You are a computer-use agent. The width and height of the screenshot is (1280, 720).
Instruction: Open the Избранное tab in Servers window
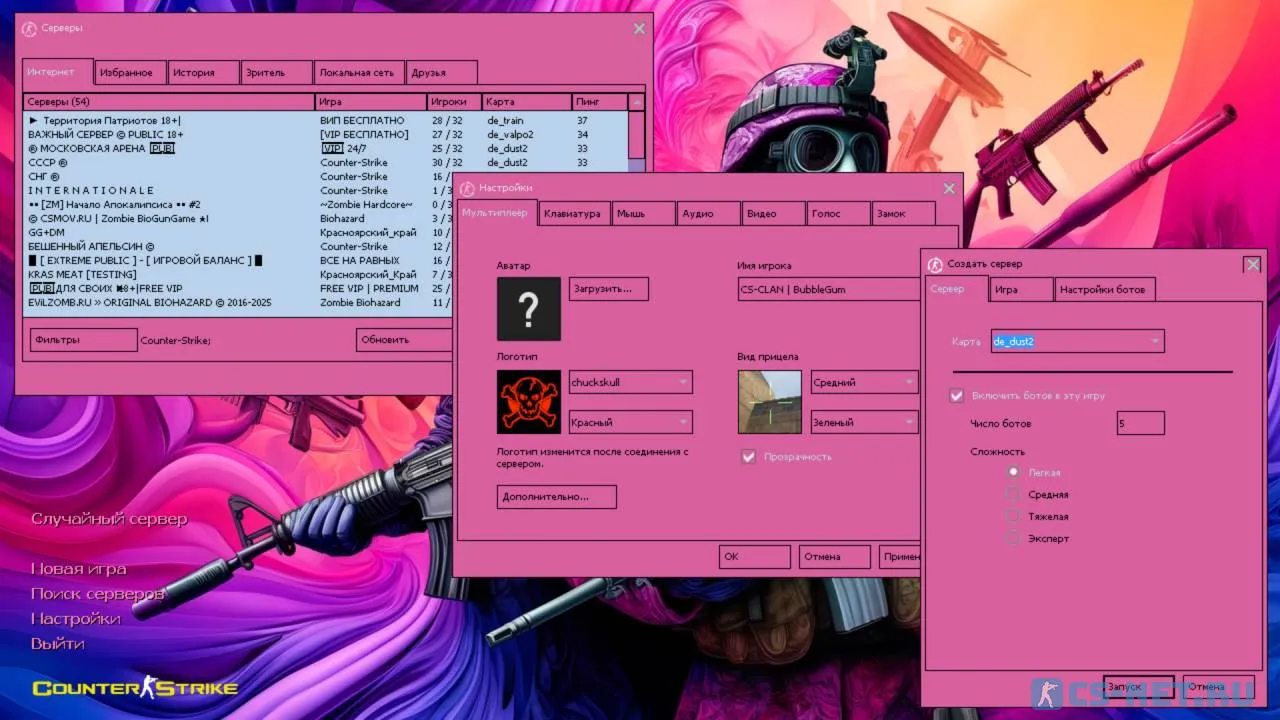click(x=130, y=72)
